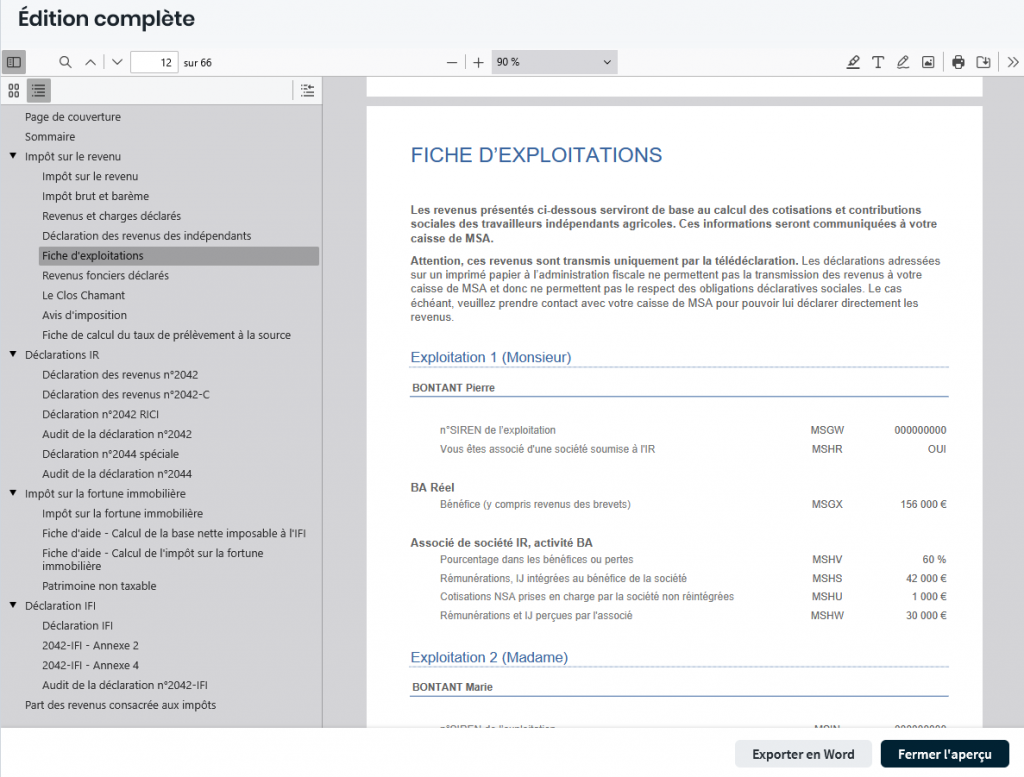
Task: Click the Exploitation 1 (Monsieur) heading
Action: (490, 357)
